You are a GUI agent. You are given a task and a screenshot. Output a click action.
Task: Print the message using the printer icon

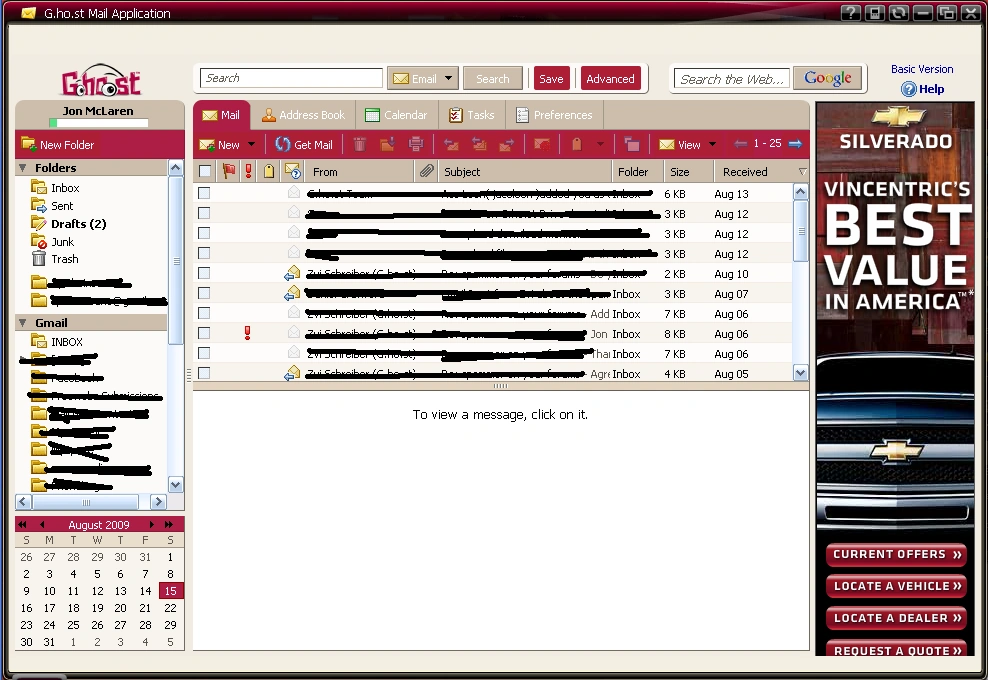417,144
